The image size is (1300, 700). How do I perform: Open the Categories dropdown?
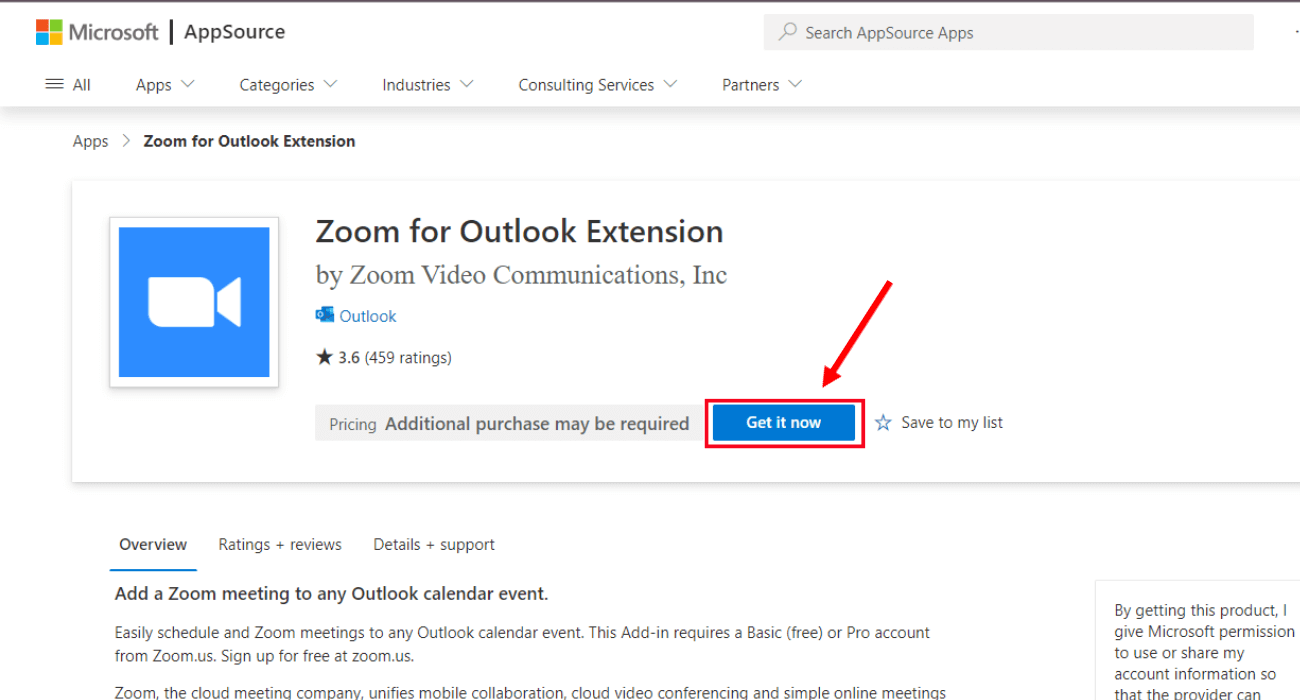click(287, 84)
